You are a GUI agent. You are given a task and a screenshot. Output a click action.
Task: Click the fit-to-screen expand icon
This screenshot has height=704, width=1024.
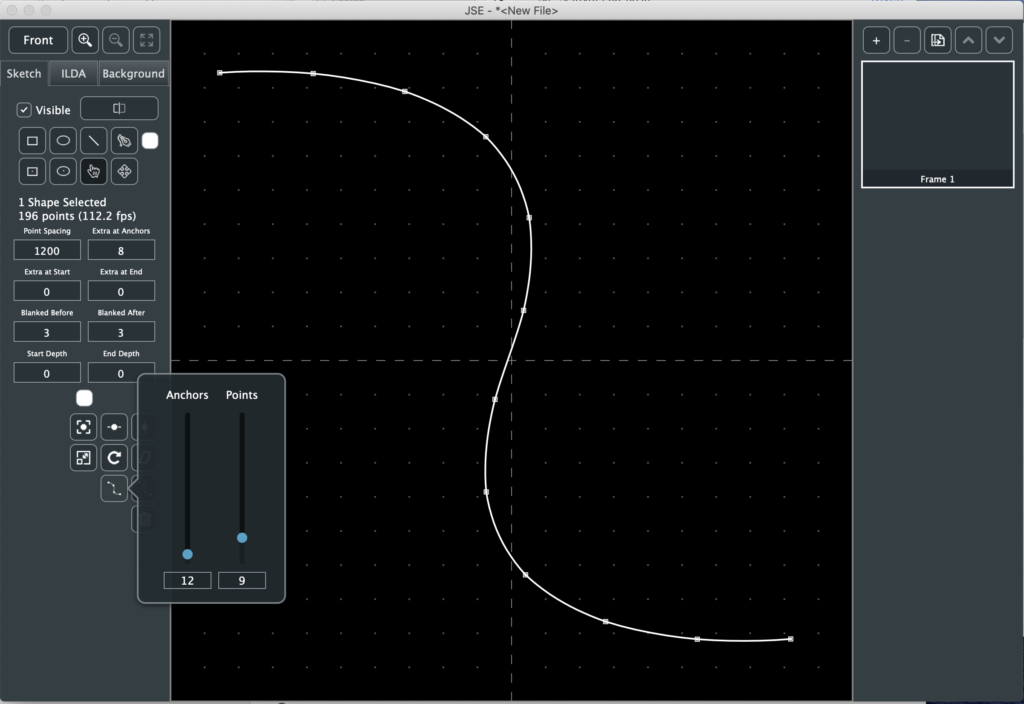point(146,40)
